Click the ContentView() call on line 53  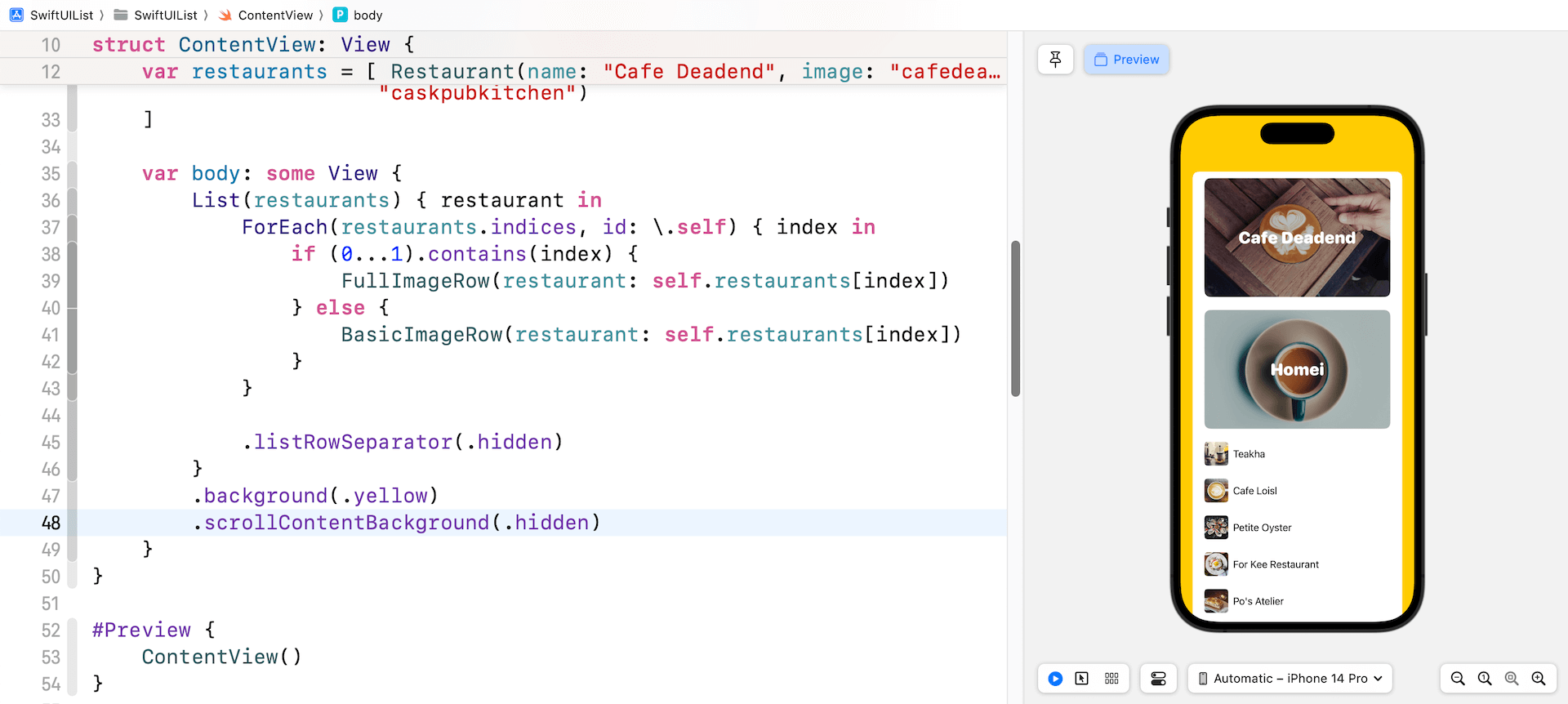point(222,657)
